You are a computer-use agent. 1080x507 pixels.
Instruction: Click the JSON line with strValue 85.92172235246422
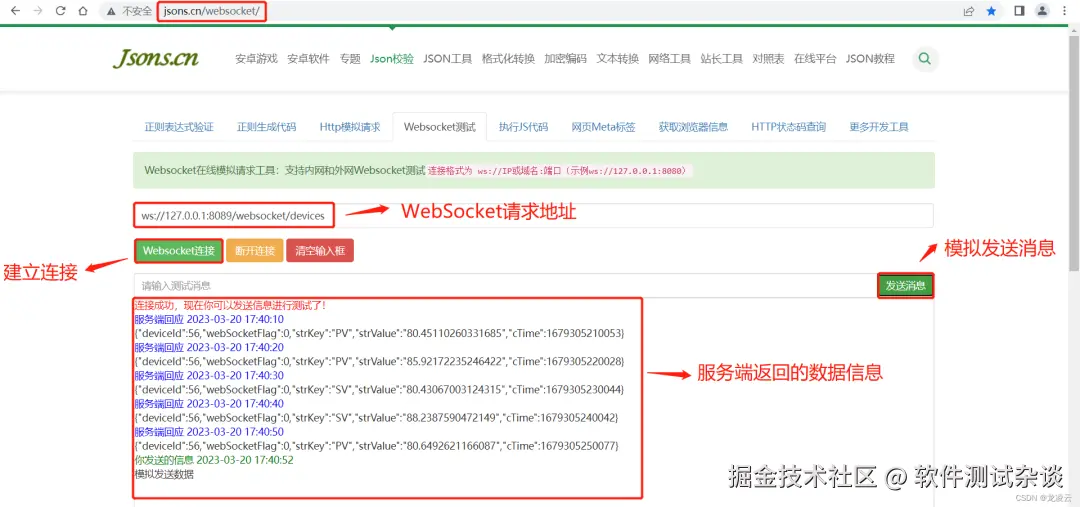[380, 361]
